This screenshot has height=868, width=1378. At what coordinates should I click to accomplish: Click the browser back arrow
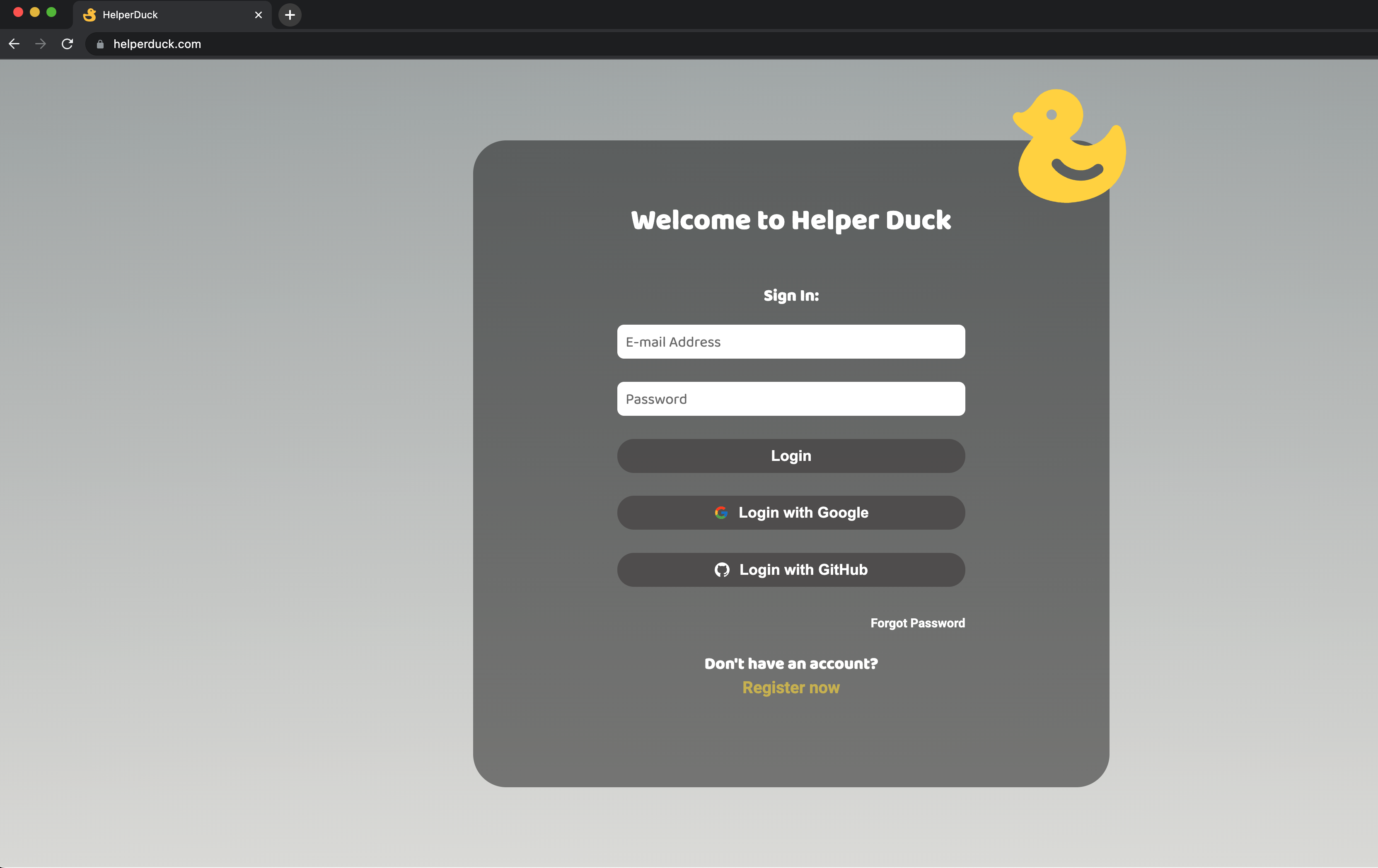[x=15, y=44]
